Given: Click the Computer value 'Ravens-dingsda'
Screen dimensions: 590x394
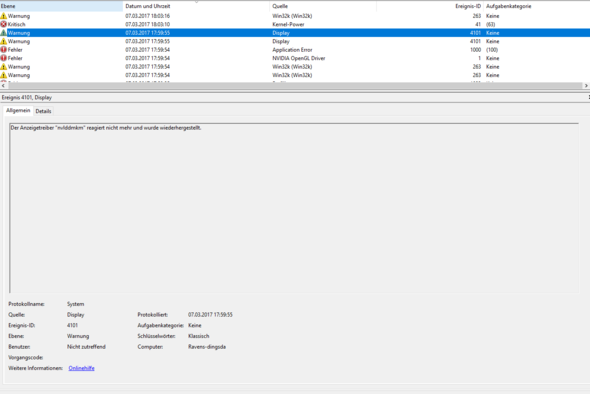Looking at the screenshot, I should 207,347.
